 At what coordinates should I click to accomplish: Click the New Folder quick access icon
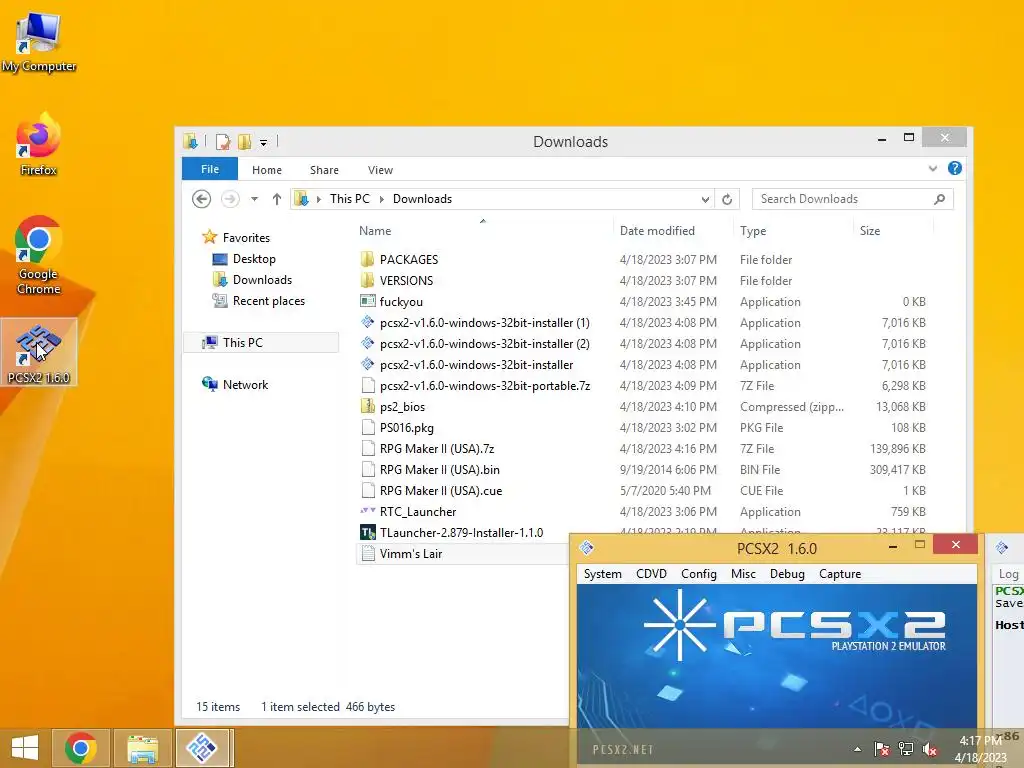click(245, 142)
